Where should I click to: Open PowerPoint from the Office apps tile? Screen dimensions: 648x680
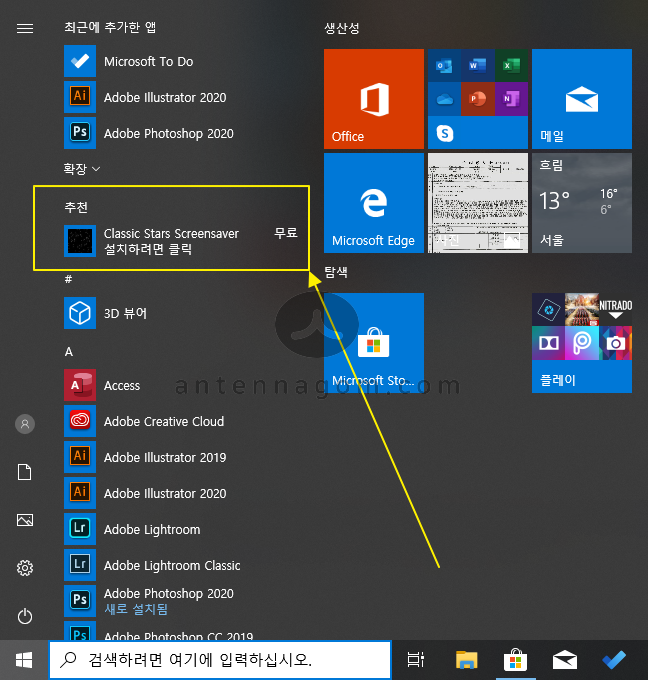478,99
